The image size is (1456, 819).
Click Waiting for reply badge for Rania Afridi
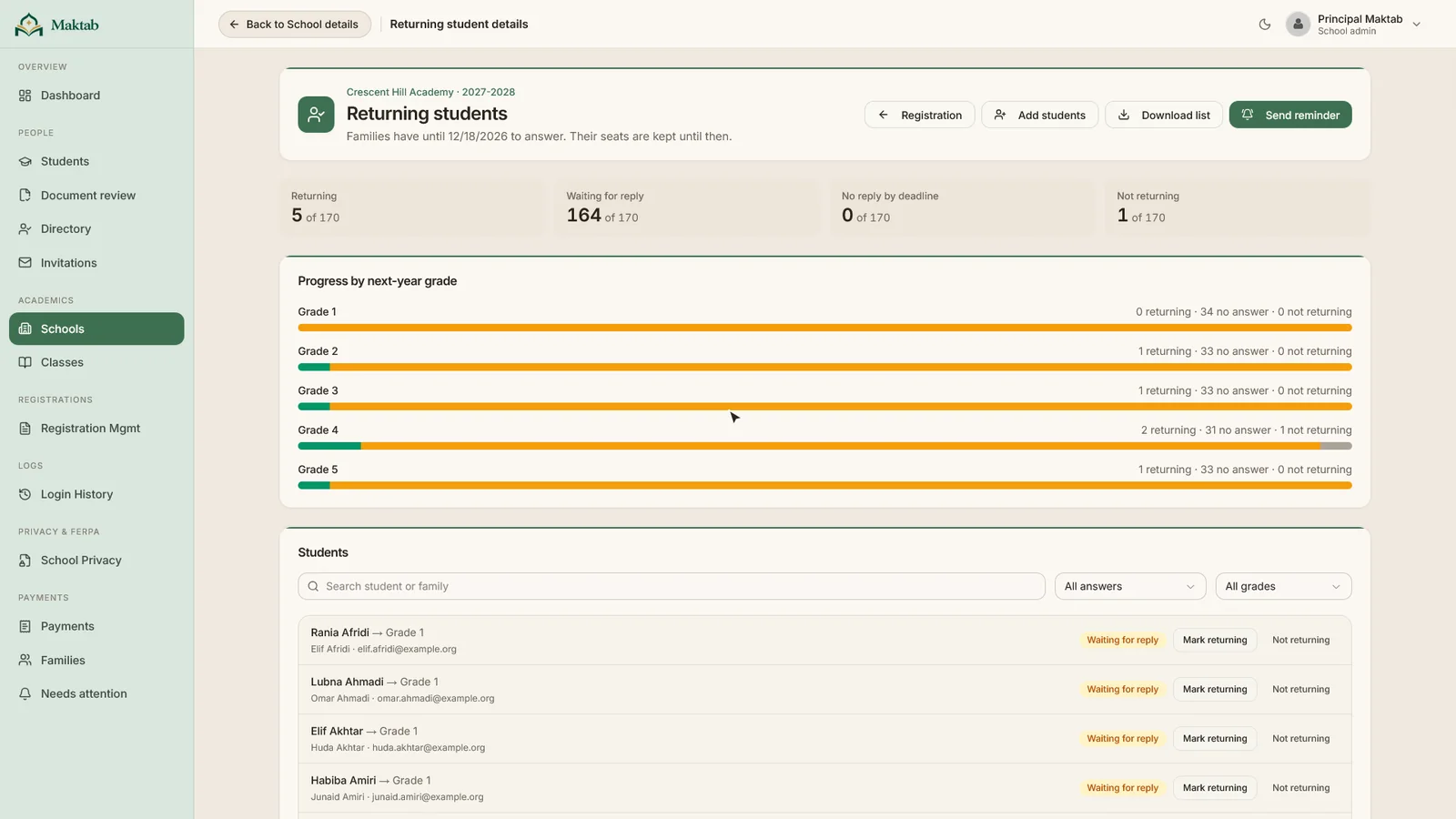coord(1122,641)
